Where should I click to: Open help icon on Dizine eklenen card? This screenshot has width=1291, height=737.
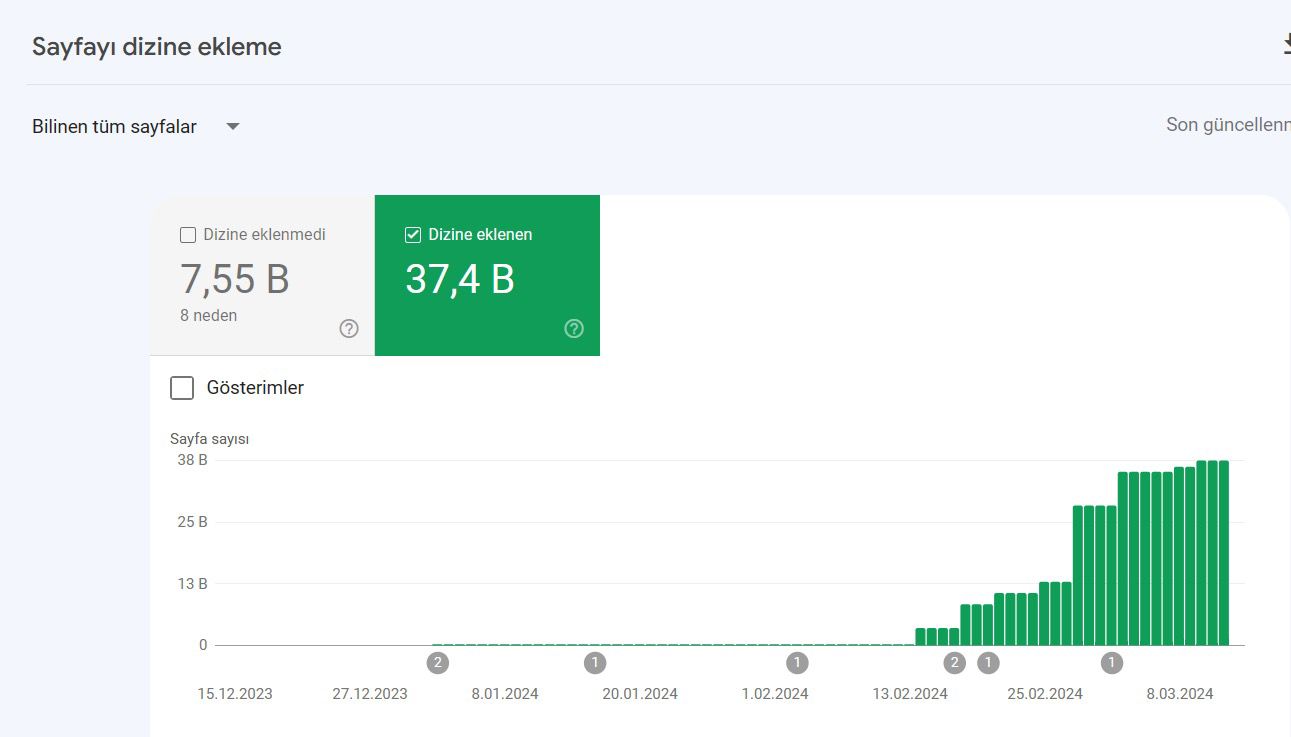pos(574,328)
